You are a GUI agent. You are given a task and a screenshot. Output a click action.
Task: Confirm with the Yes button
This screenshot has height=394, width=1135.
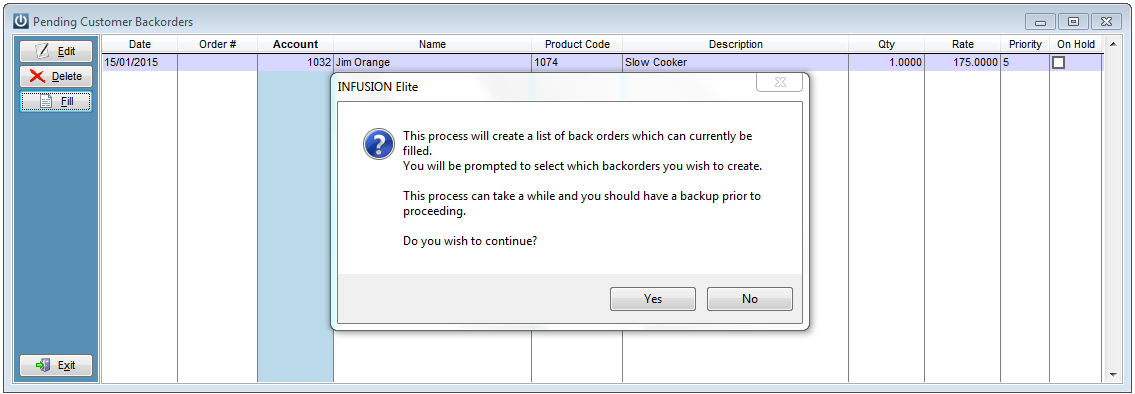653,298
